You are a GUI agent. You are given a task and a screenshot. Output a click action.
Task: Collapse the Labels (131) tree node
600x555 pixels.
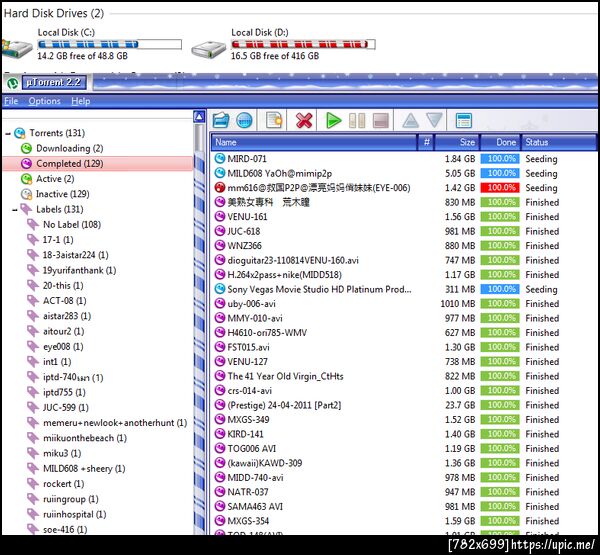(x=15, y=210)
